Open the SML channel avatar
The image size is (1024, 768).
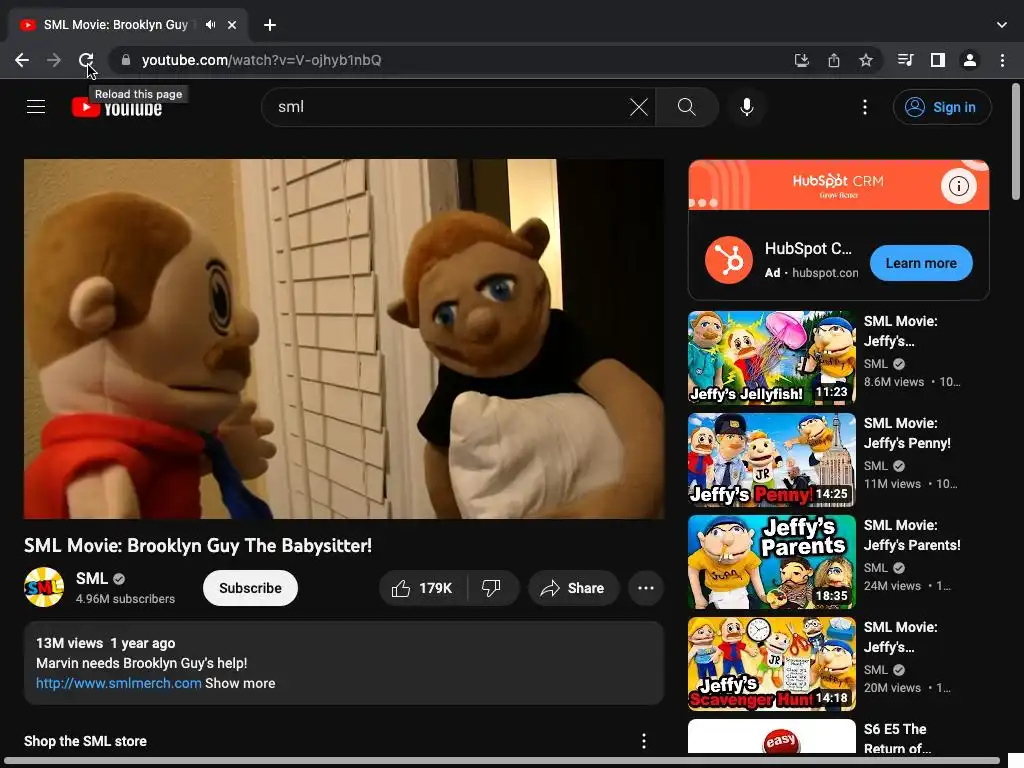pos(44,587)
